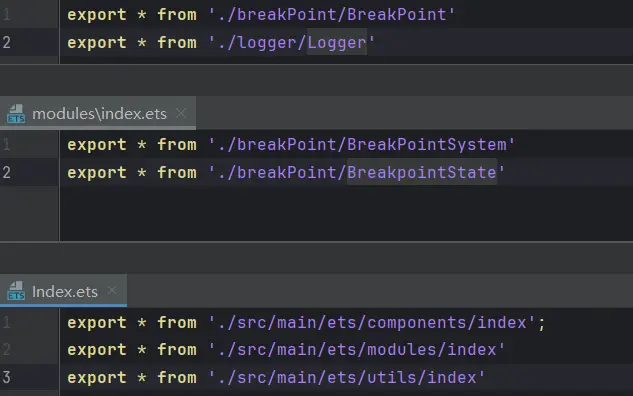Click the export keyword on the BreakPointSystem line

pos(97,145)
